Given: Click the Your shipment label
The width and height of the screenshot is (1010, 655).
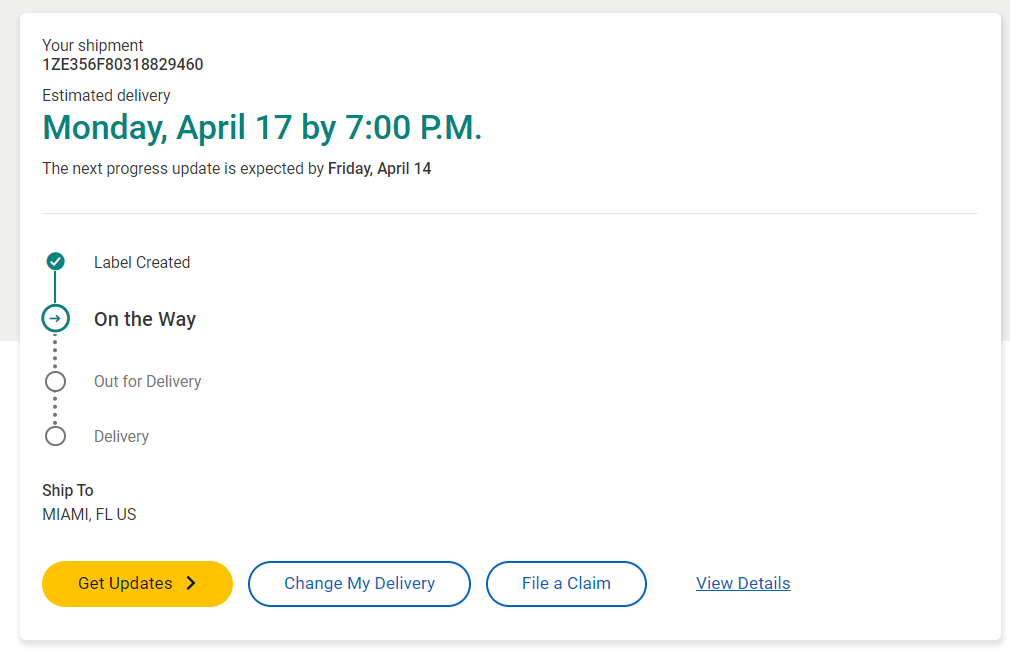Looking at the screenshot, I should coord(93,45).
